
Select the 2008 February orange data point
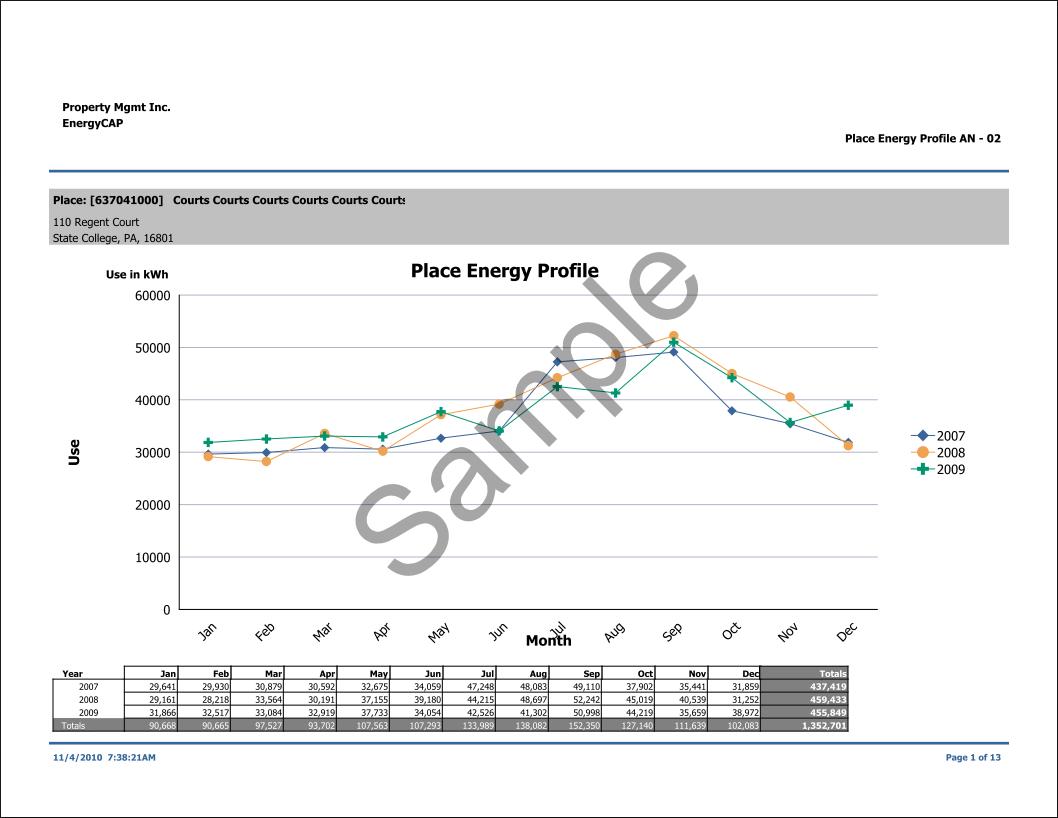click(x=266, y=461)
